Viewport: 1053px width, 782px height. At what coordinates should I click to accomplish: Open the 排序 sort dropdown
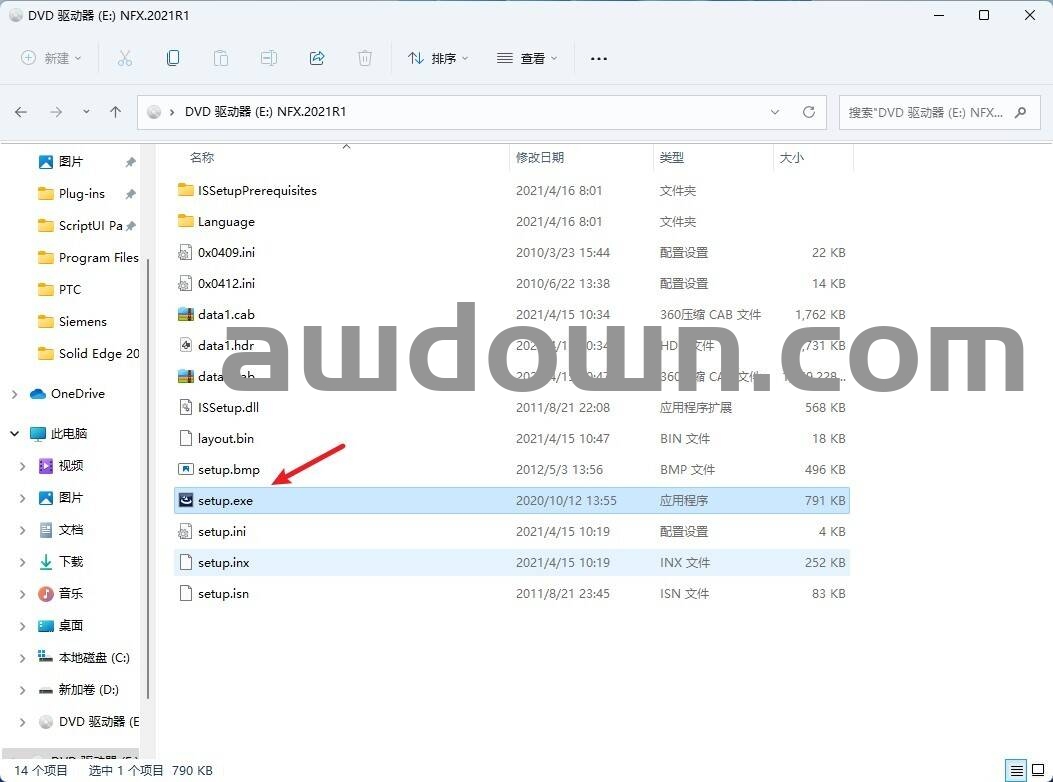[438, 59]
